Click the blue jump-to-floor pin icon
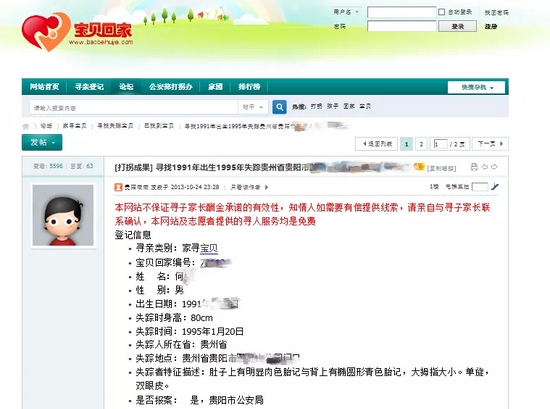The height and width of the screenshot is (409, 550). [x=495, y=187]
